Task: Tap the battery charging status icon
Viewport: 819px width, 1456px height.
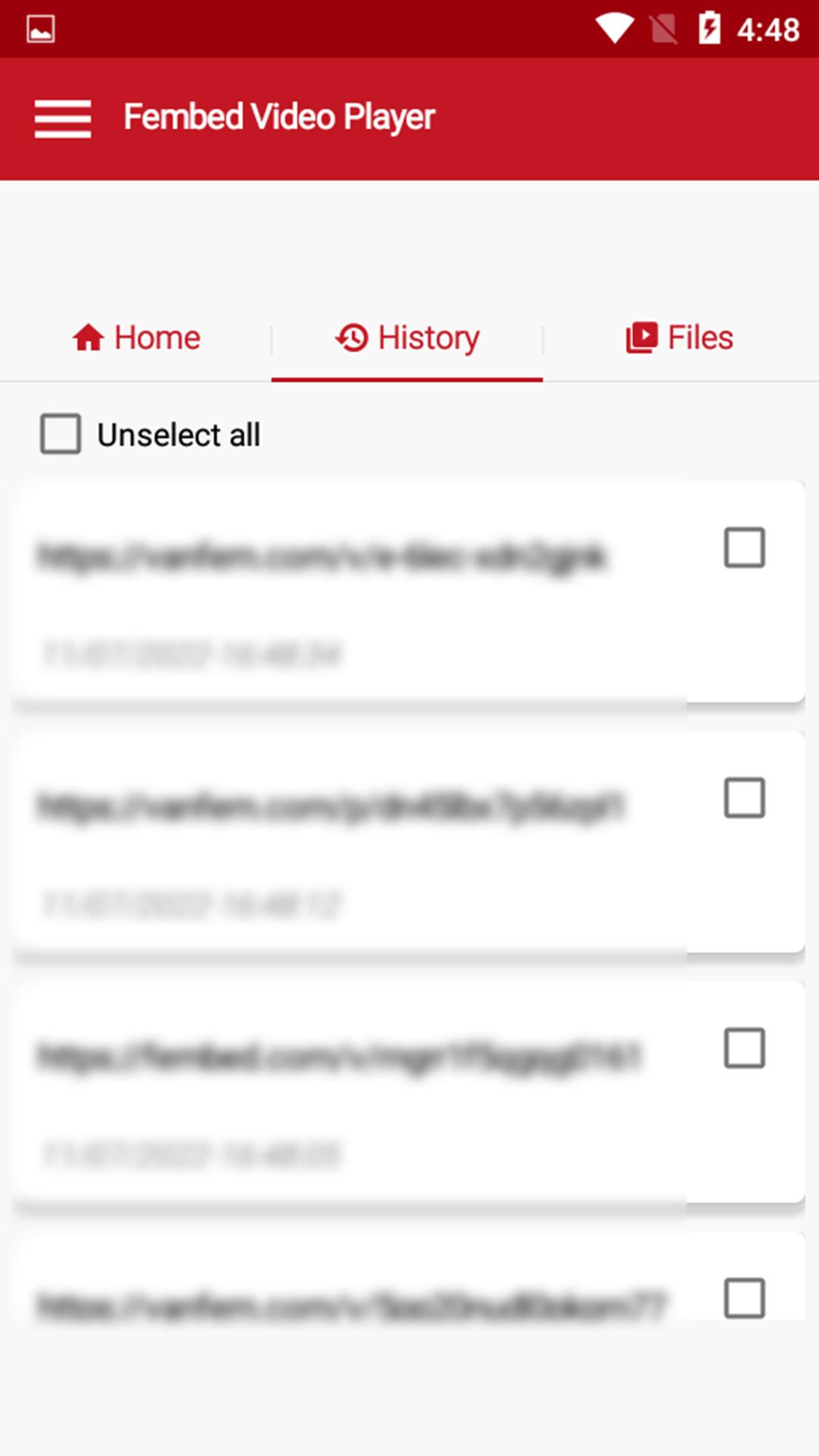Action: [x=709, y=28]
